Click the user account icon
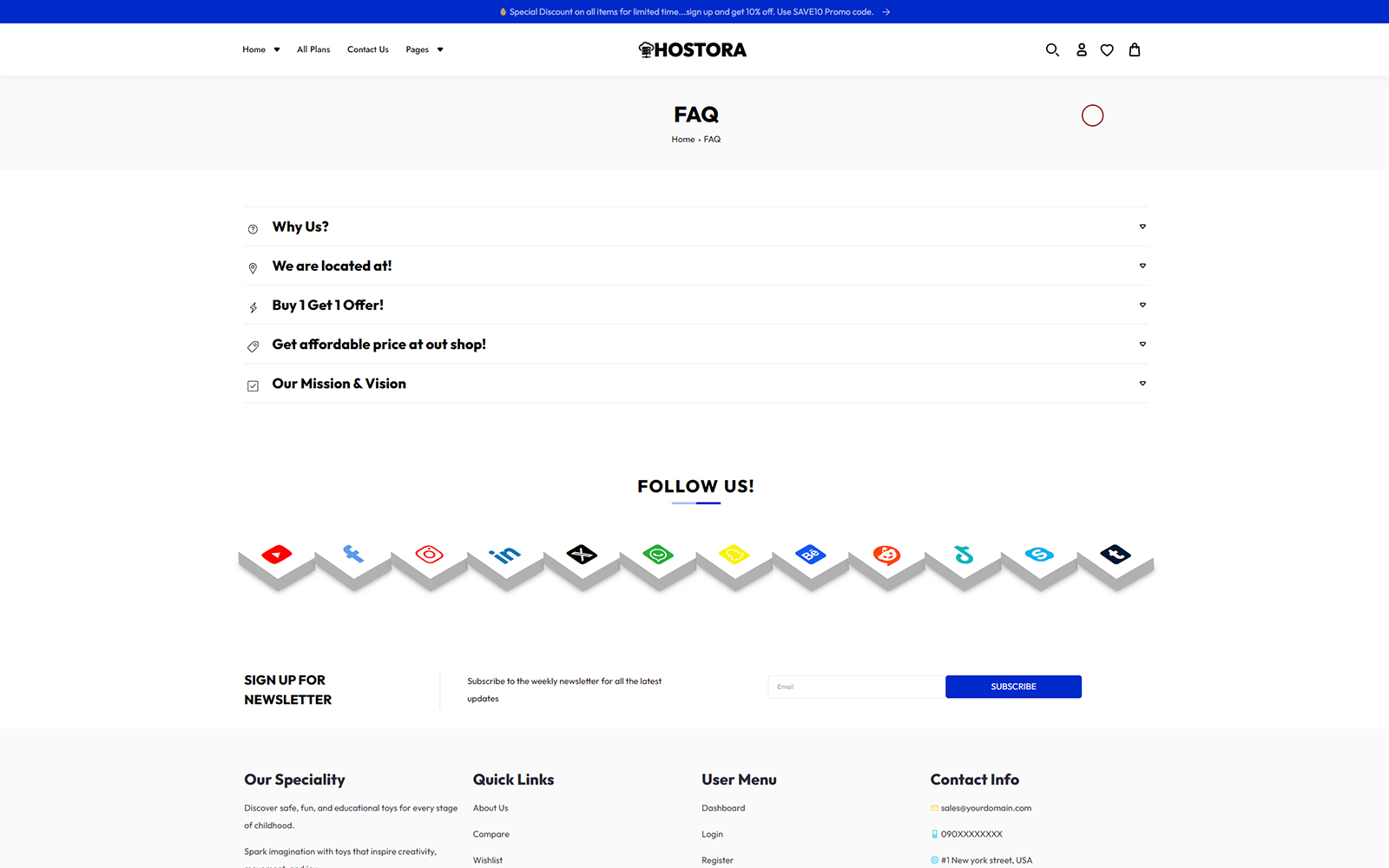Screen dimensions: 1389x868 [x=1082, y=50]
